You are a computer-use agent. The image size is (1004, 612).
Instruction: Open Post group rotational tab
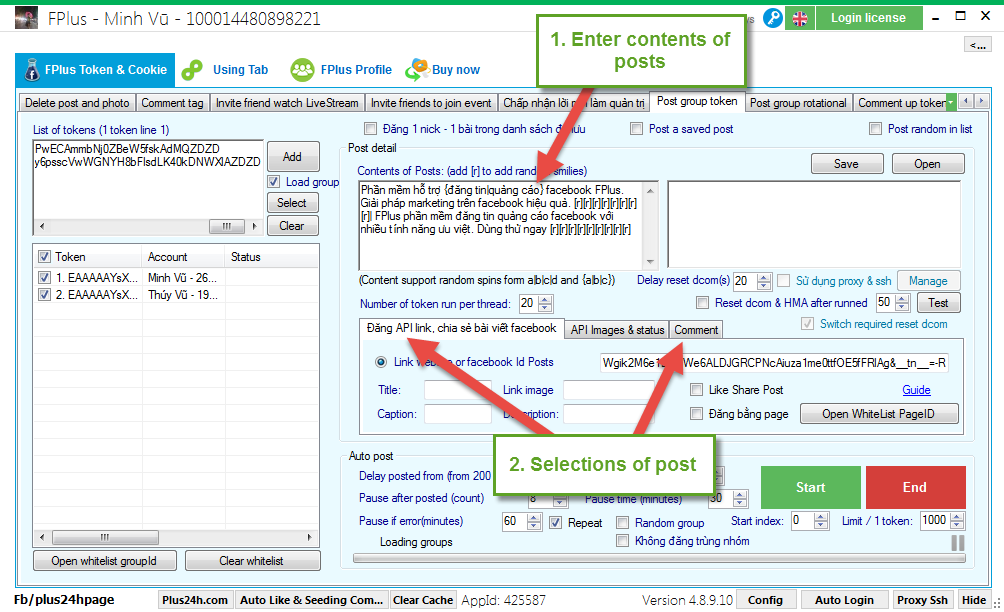798,103
